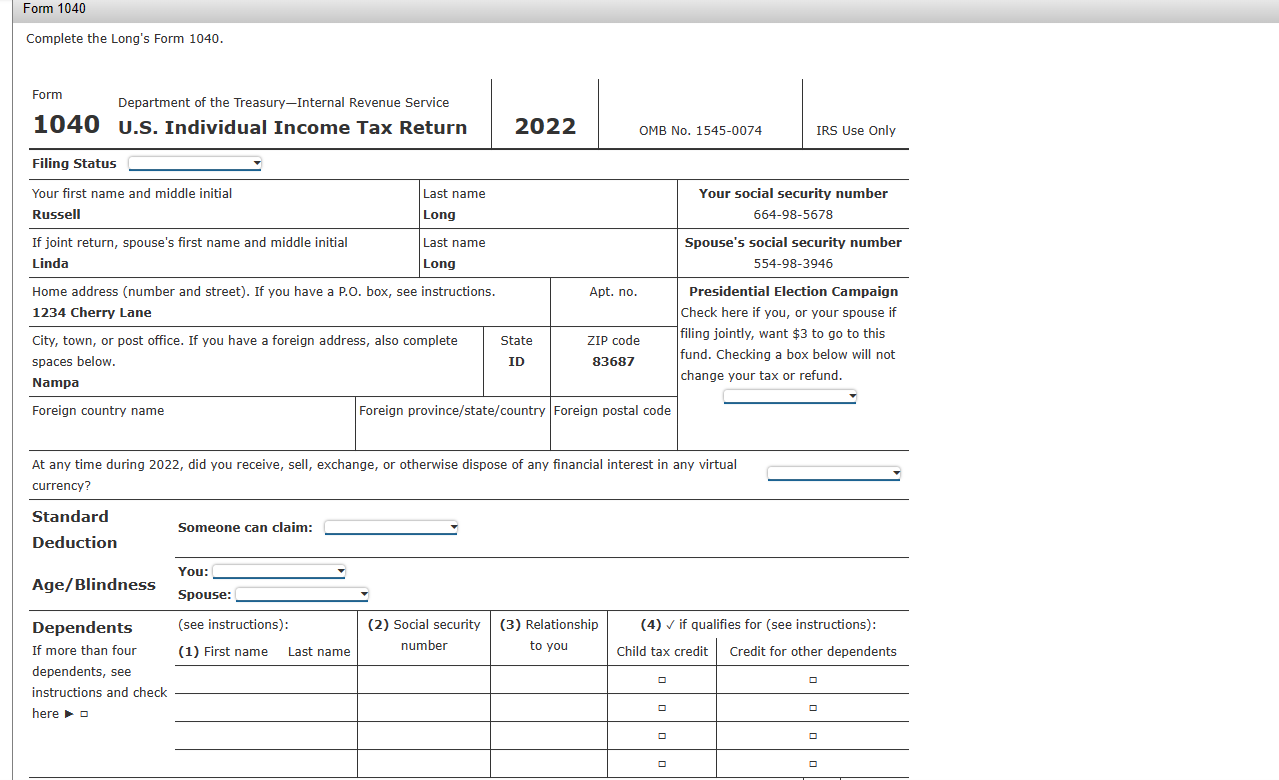Check Child tax credit box, second dependent row

click(x=661, y=708)
